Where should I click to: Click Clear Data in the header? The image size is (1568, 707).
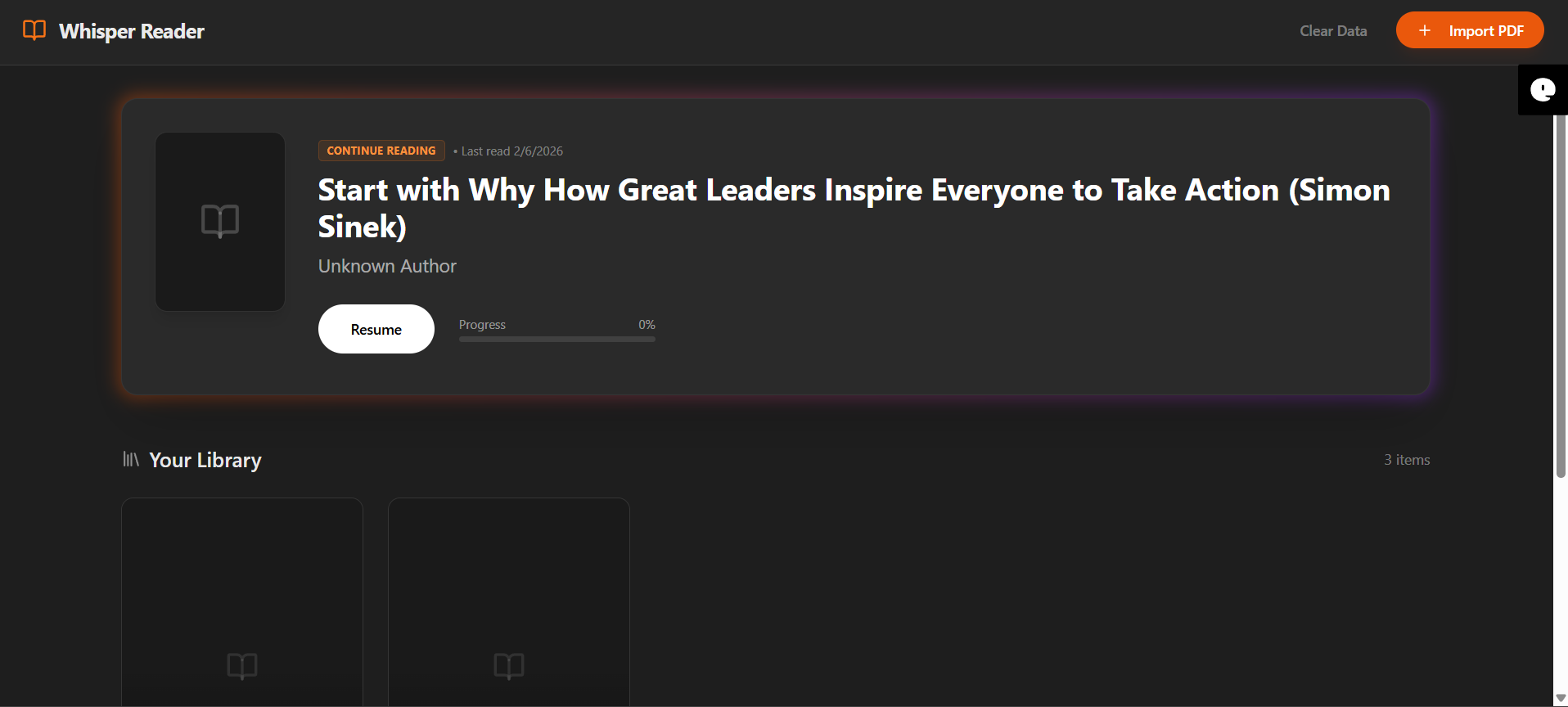click(x=1333, y=30)
